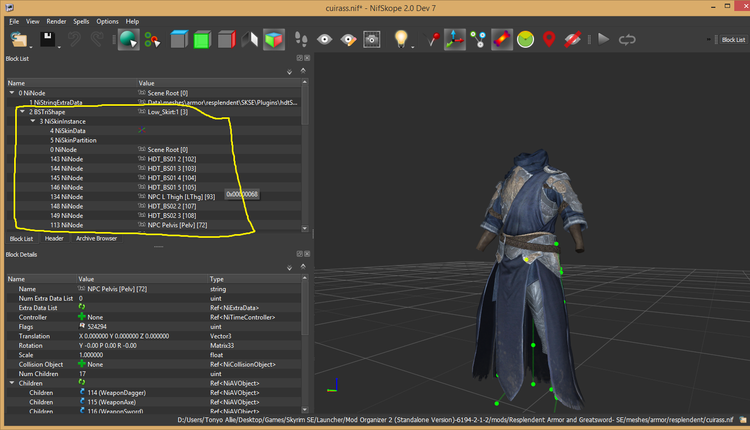The image size is (750, 430).
Task: Switch to Top view cube icon
Action: point(178,40)
